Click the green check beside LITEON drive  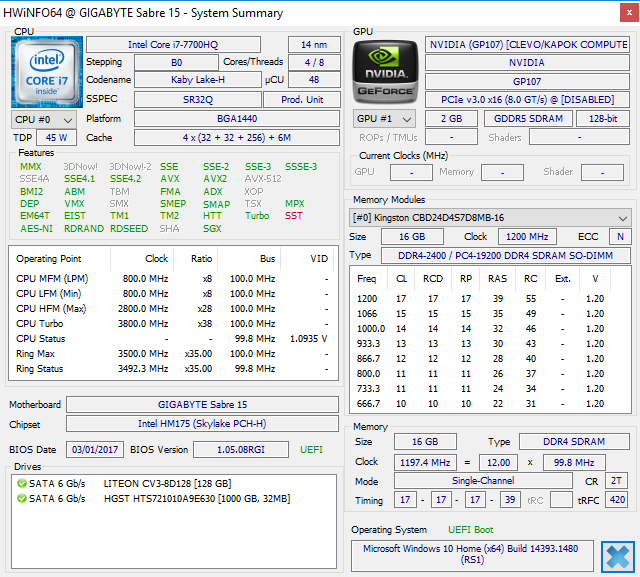click(x=22, y=484)
